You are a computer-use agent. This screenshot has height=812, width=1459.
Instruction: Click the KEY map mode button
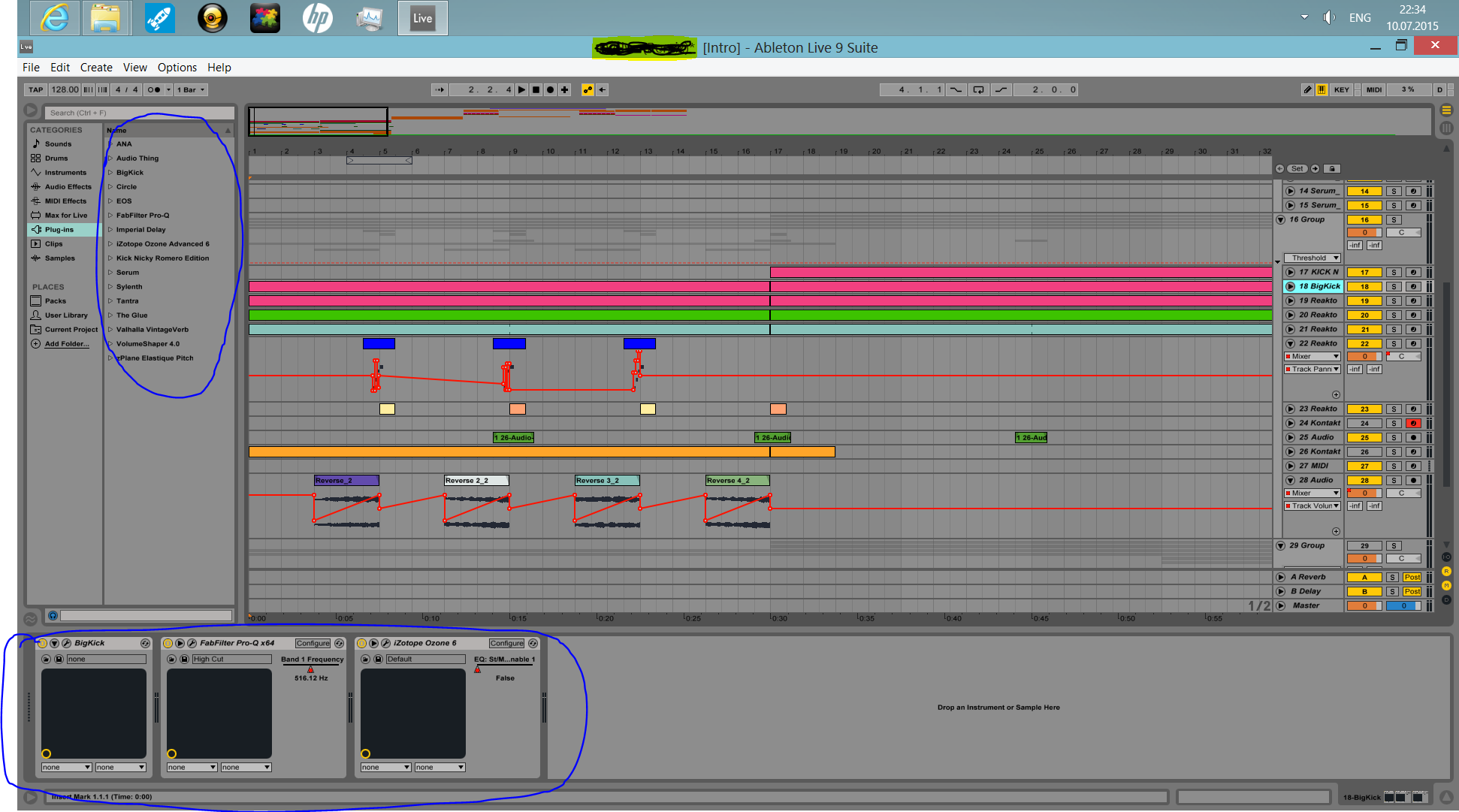pyautogui.click(x=1342, y=89)
